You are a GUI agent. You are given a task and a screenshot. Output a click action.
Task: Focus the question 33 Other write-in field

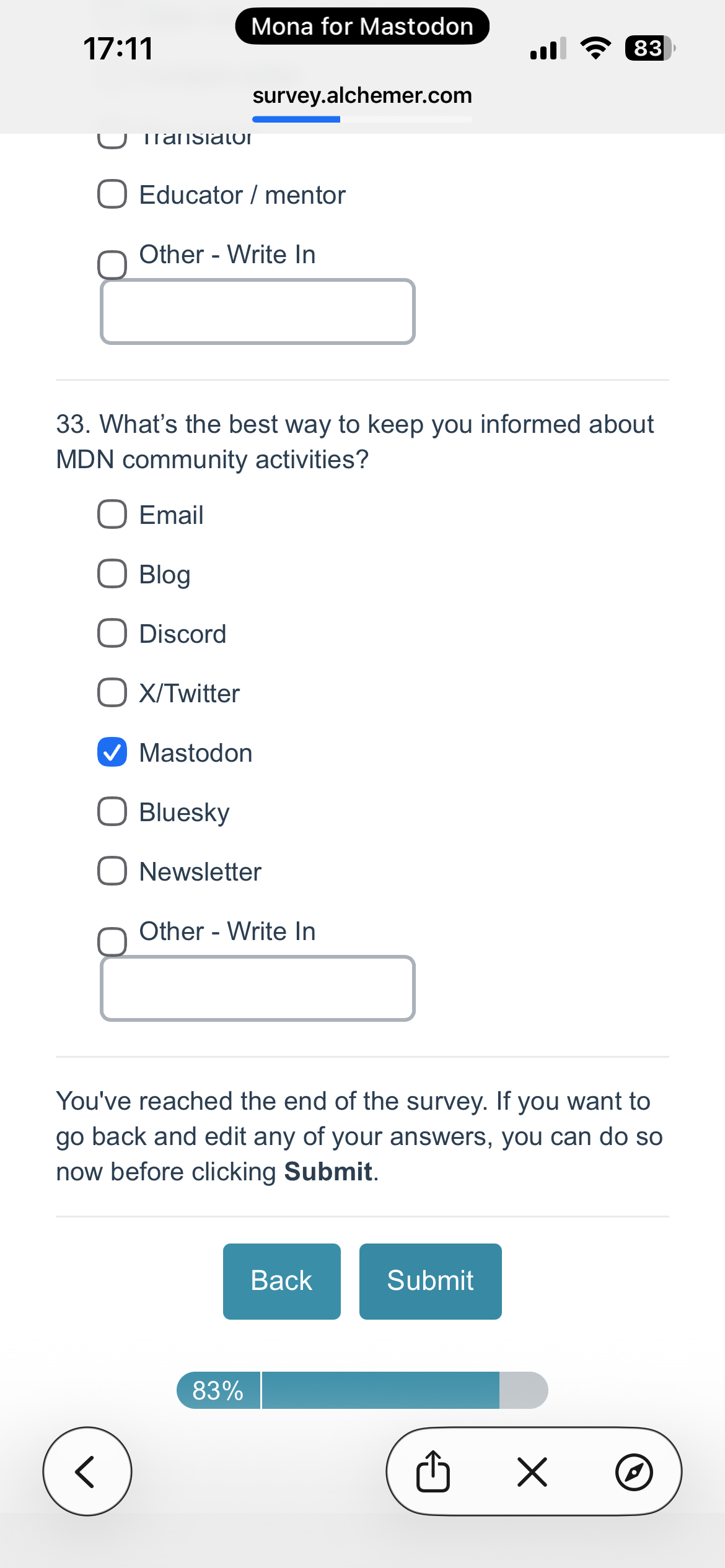pos(257,988)
